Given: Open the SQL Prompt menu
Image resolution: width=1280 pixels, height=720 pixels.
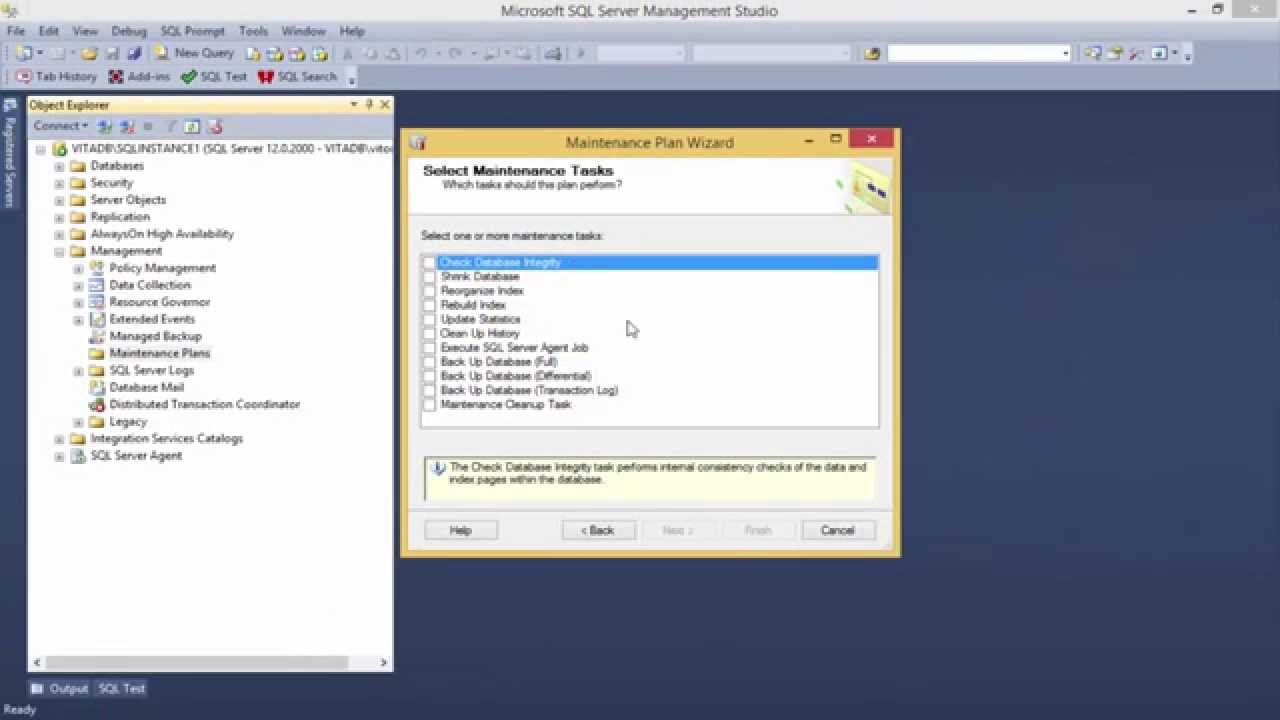Looking at the screenshot, I should pyautogui.click(x=193, y=31).
